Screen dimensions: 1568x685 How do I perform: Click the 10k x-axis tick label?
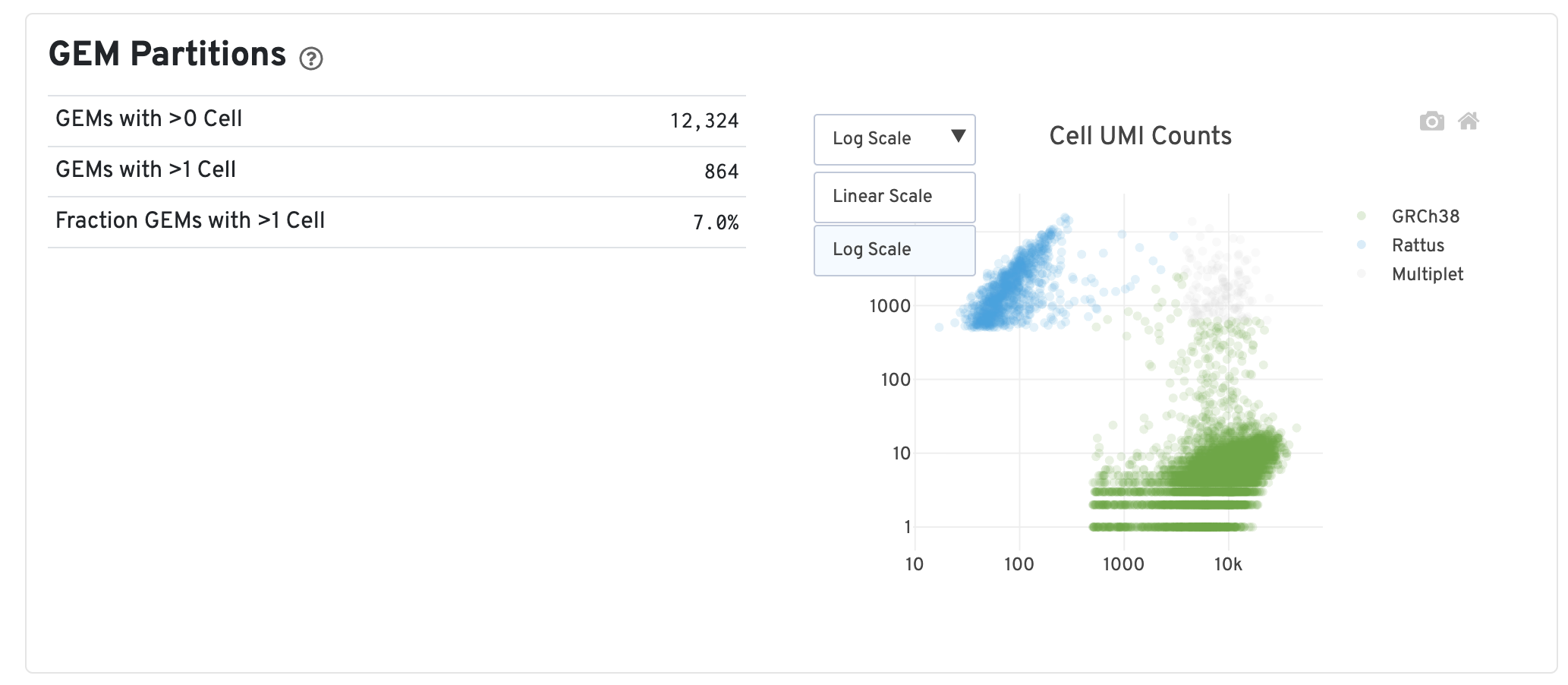coord(1228,564)
